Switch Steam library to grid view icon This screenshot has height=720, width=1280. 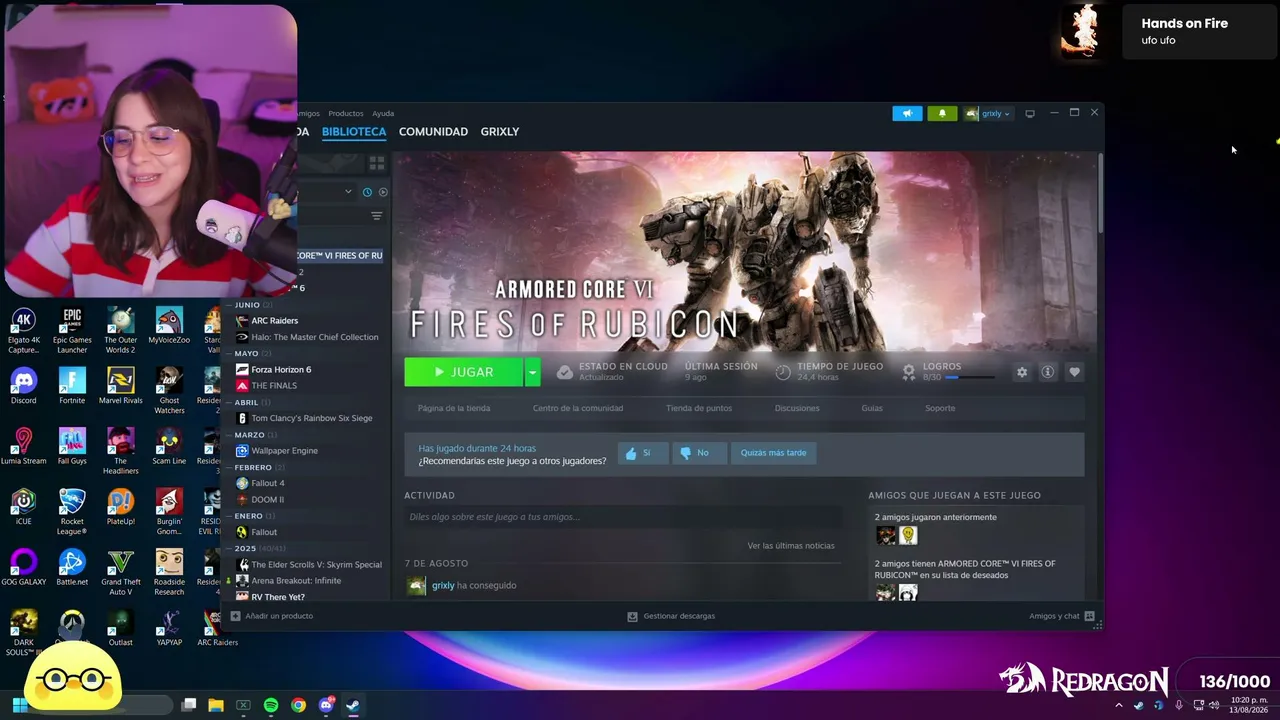pos(377,162)
